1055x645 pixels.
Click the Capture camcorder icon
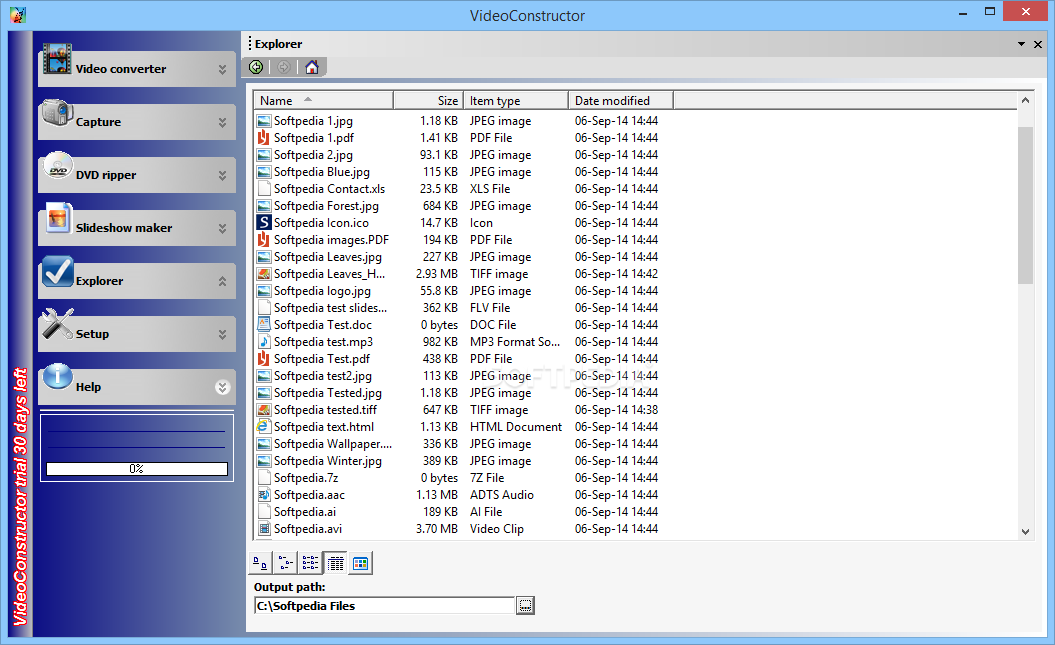57,112
